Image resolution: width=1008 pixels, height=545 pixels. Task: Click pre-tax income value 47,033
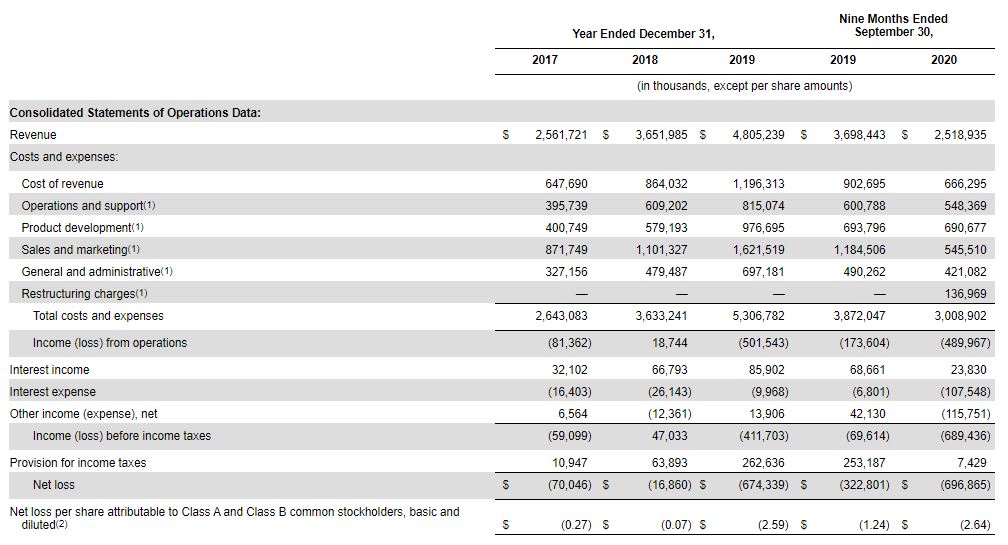(669, 436)
